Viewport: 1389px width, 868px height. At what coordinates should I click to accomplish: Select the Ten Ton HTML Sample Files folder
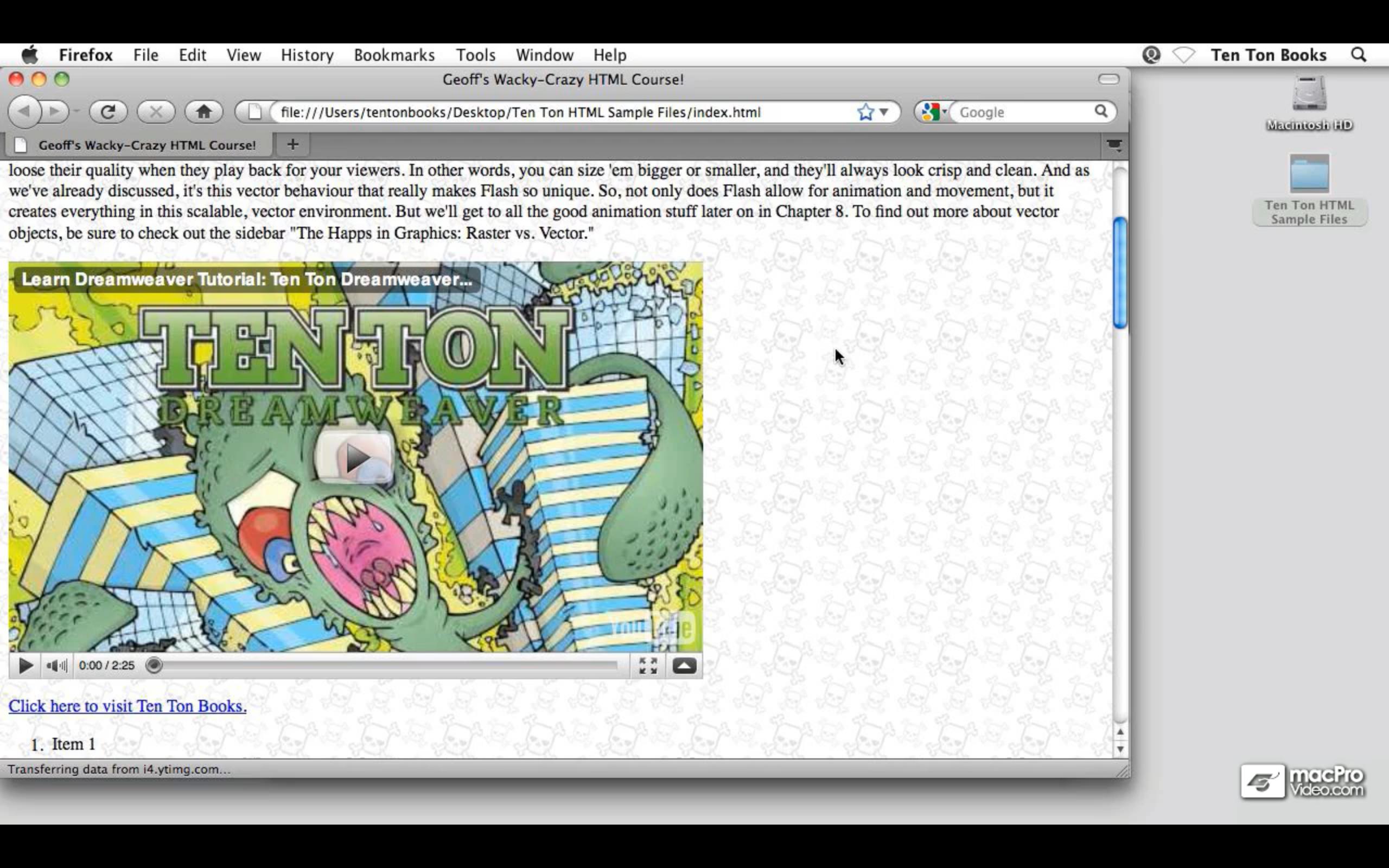point(1309,189)
